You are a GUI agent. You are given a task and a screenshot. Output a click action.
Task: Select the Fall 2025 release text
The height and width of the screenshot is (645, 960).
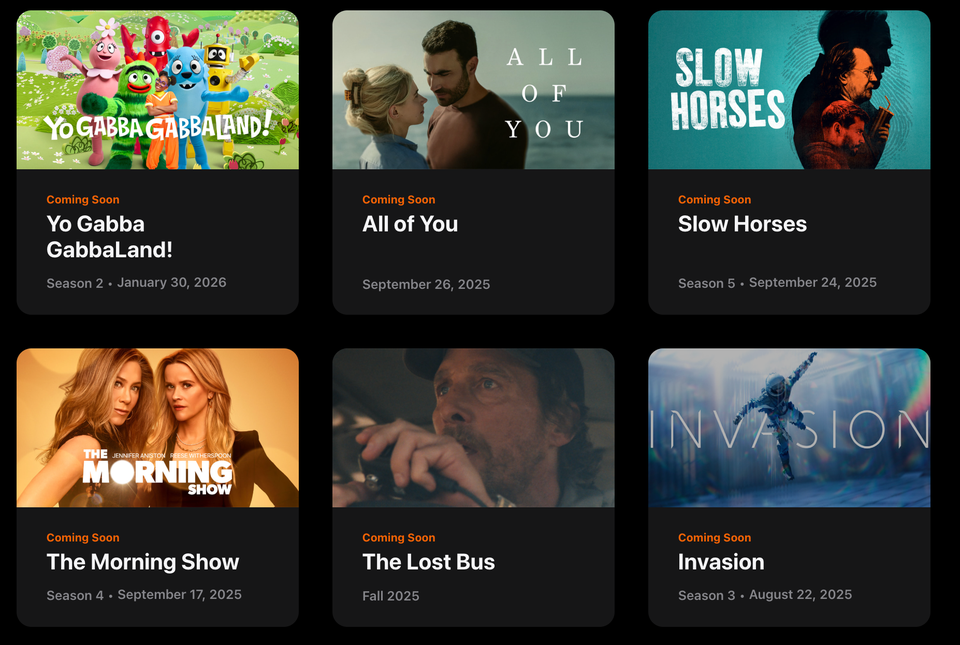391,596
